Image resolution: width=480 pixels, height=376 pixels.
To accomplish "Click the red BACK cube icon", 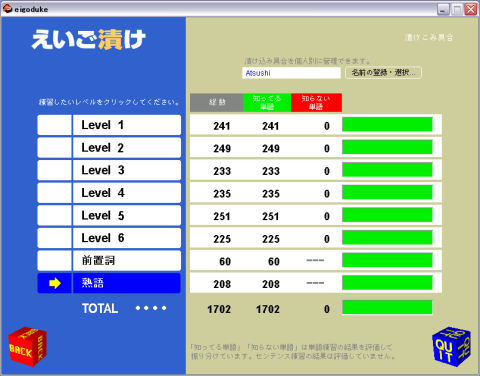I will (27, 347).
